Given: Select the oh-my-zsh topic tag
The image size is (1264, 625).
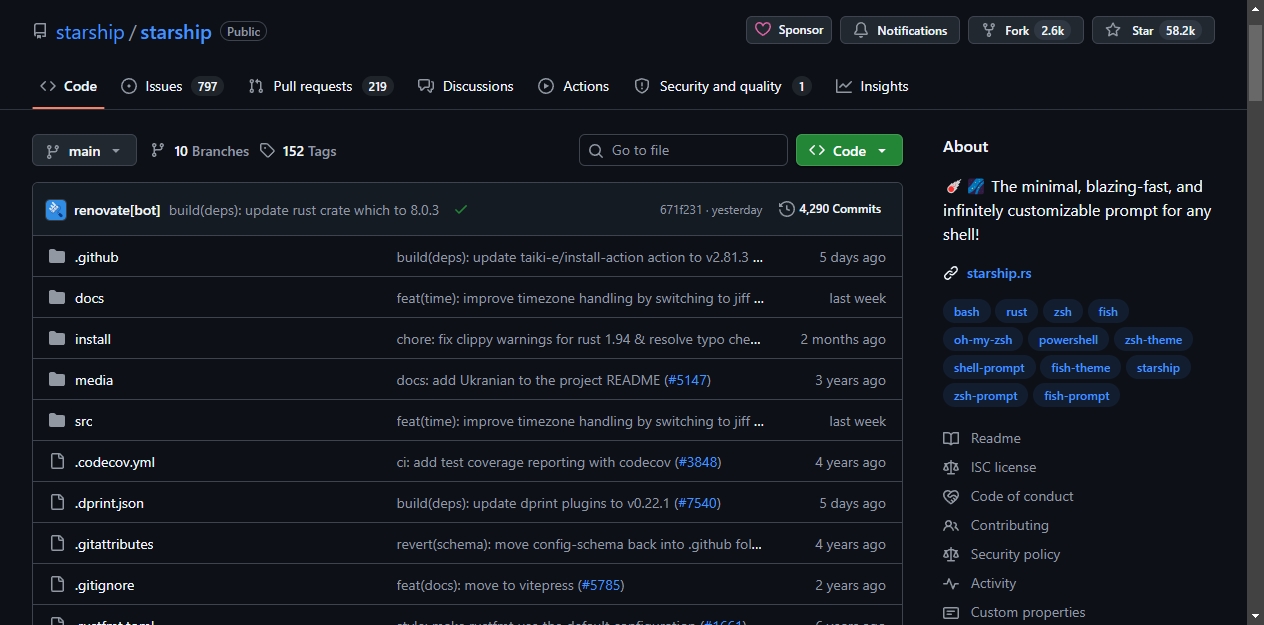Looking at the screenshot, I should tap(983, 340).
